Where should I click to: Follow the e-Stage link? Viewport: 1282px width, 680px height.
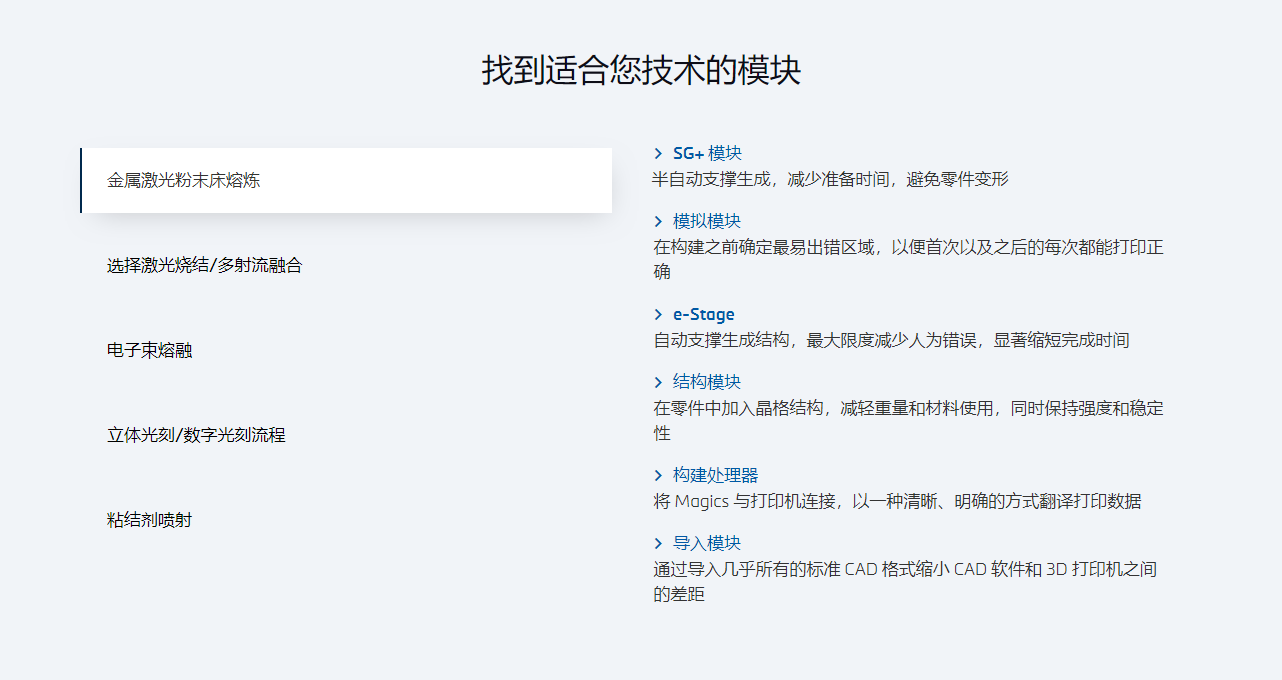[704, 314]
